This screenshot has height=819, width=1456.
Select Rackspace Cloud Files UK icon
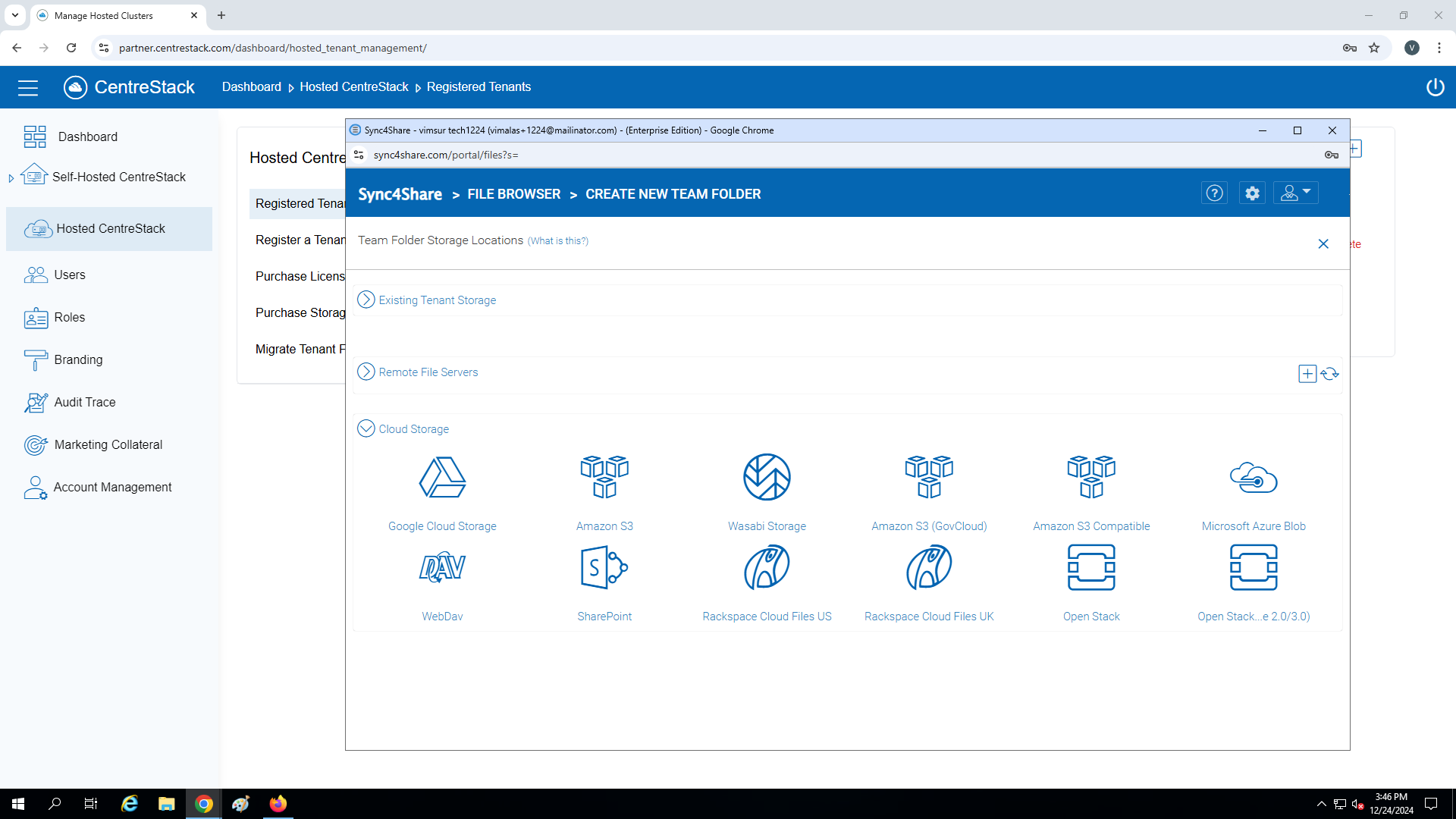point(929,567)
